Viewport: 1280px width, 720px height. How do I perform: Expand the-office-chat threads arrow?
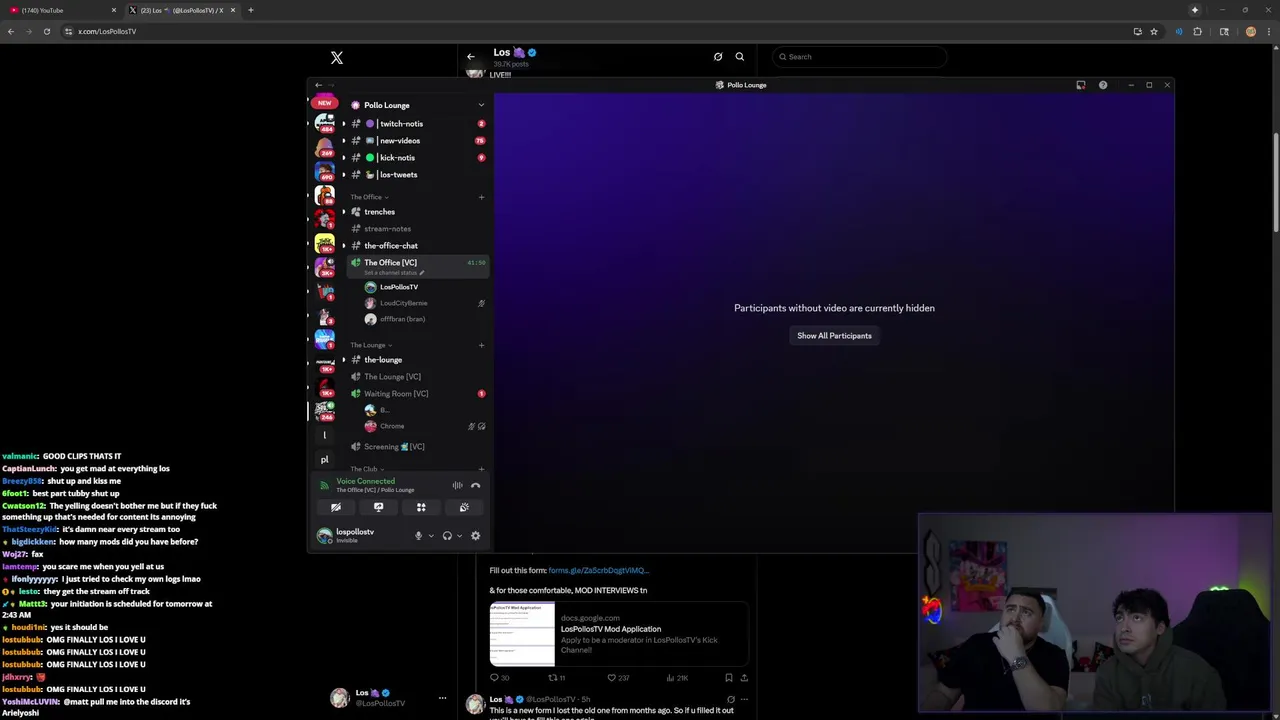click(344, 246)
